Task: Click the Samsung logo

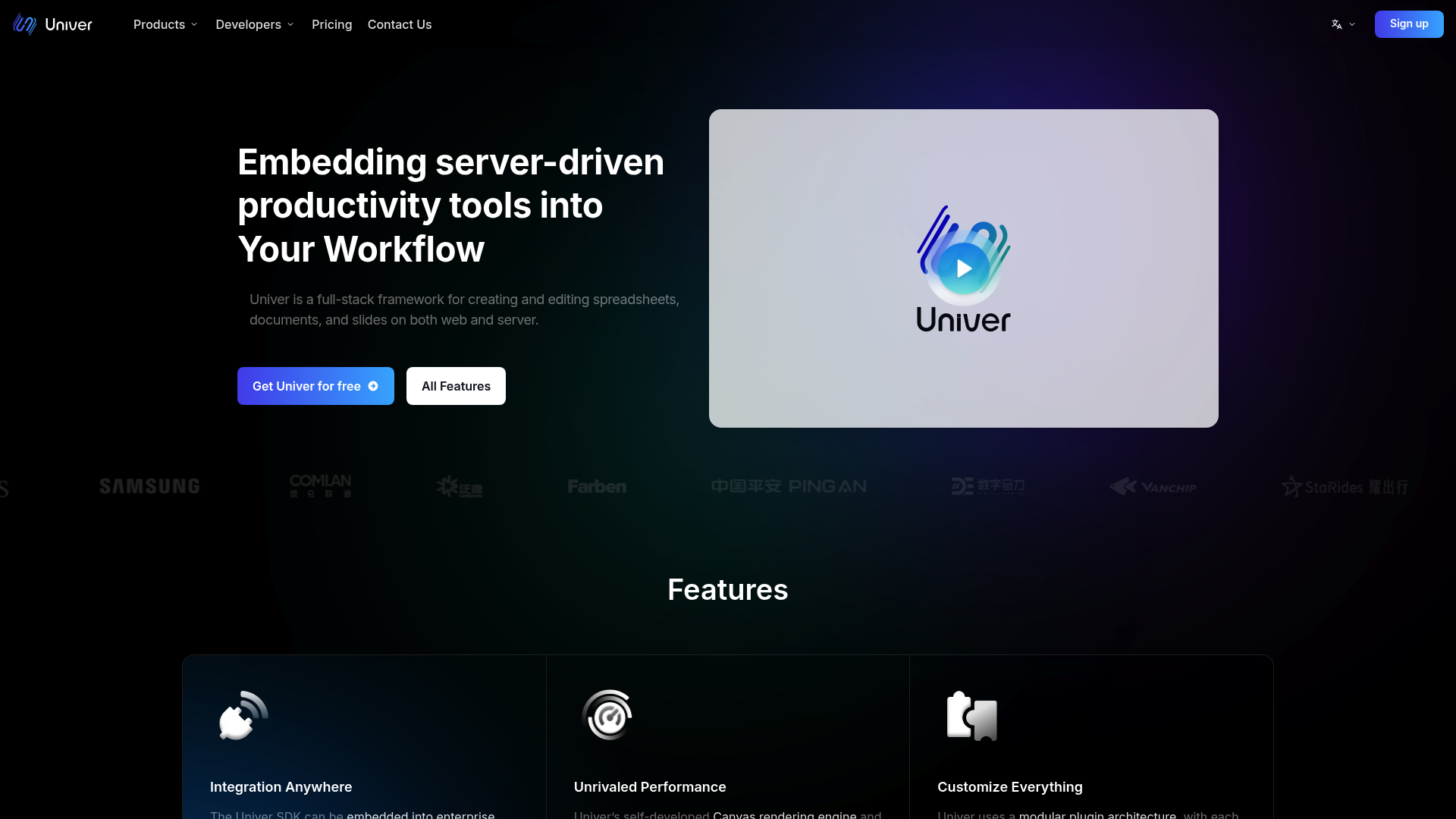Action: [x=149, y=486]
